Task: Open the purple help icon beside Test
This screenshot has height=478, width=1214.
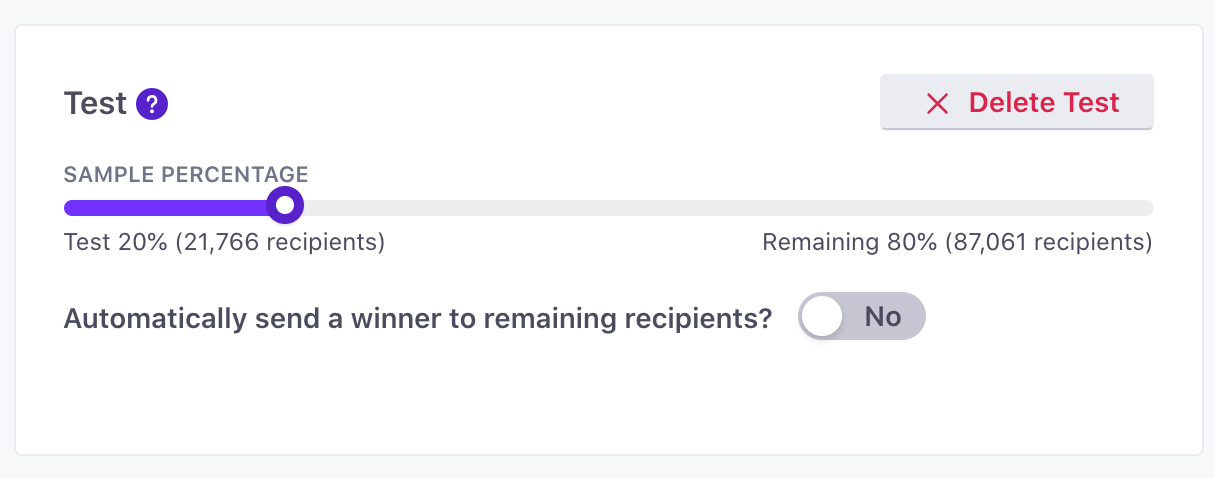Action: [x=152, y=103]
